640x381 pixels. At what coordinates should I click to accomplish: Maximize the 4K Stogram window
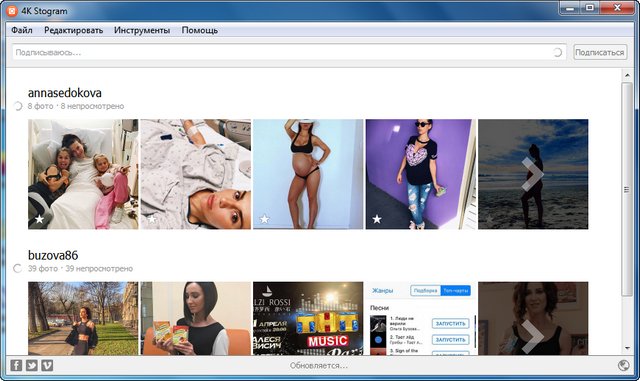point(590,8)
